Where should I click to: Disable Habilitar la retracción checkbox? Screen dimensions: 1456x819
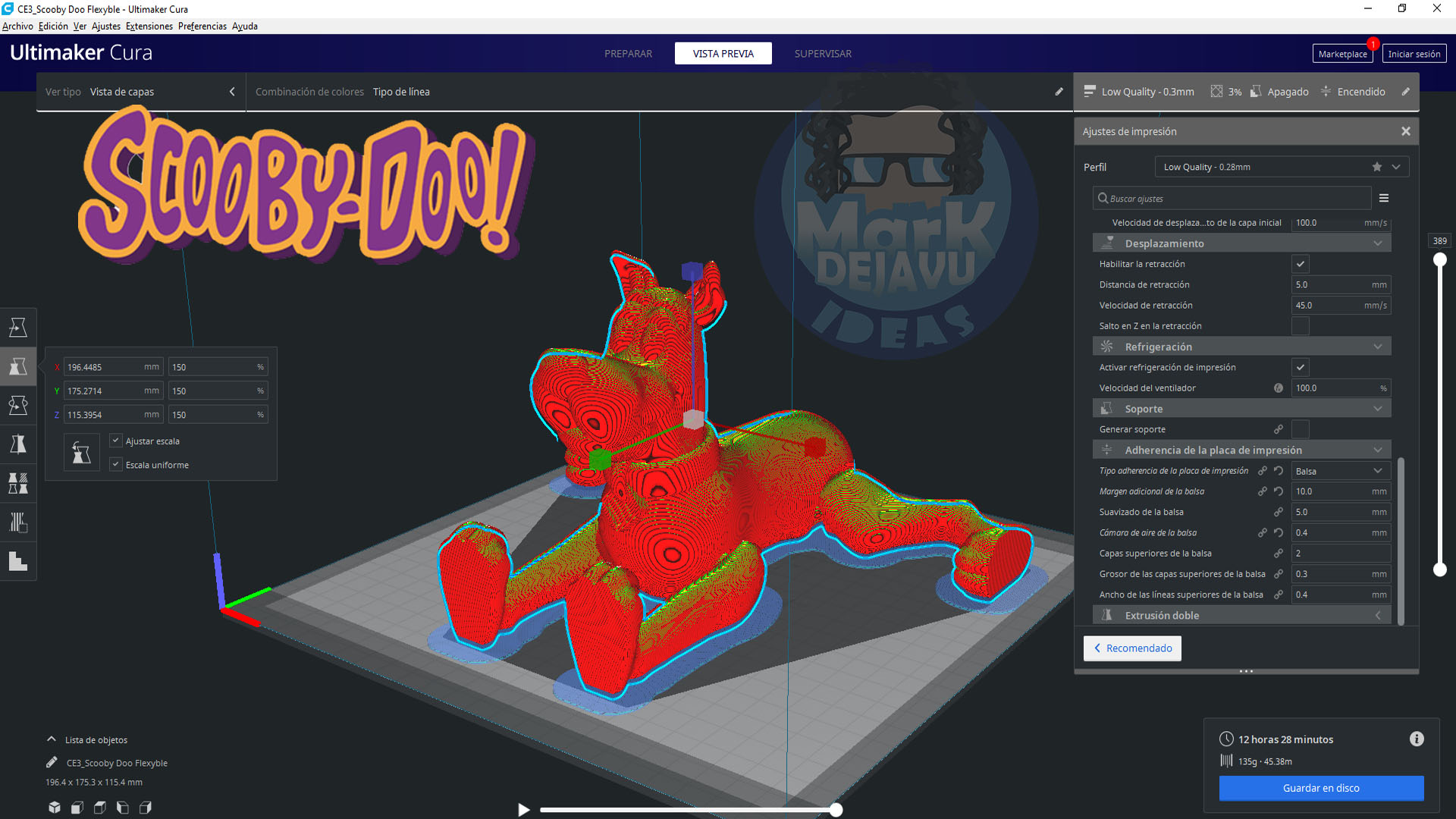pyautogui.click(x=1301, y=264)
